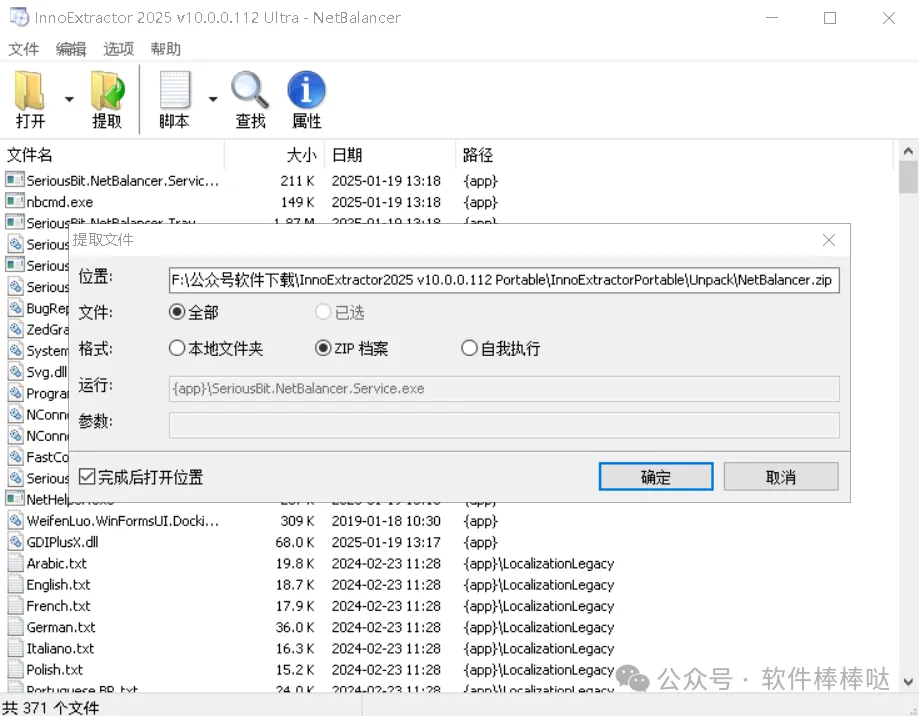Select file name GDIPlusX.dll
The image size is (919, 716).
(x=63, y=542)
